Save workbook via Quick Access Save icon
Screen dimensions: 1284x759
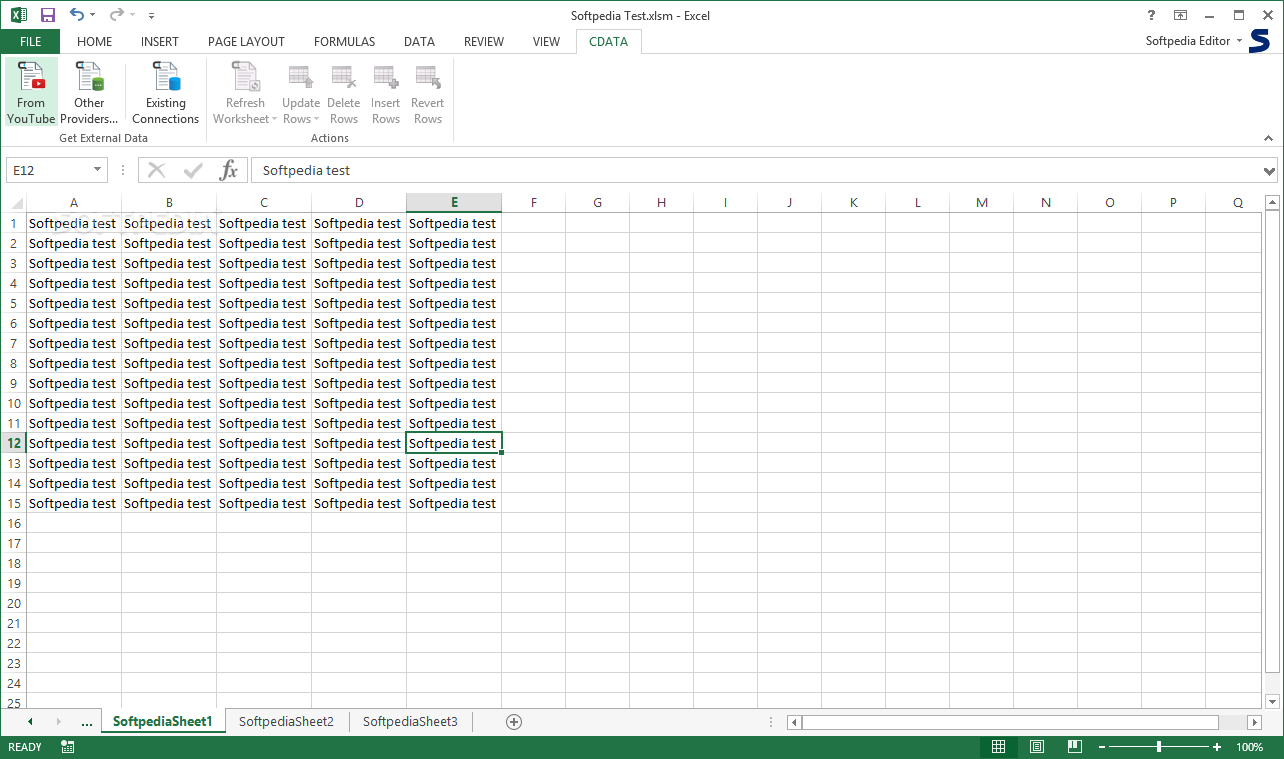[x=47, y=15]
